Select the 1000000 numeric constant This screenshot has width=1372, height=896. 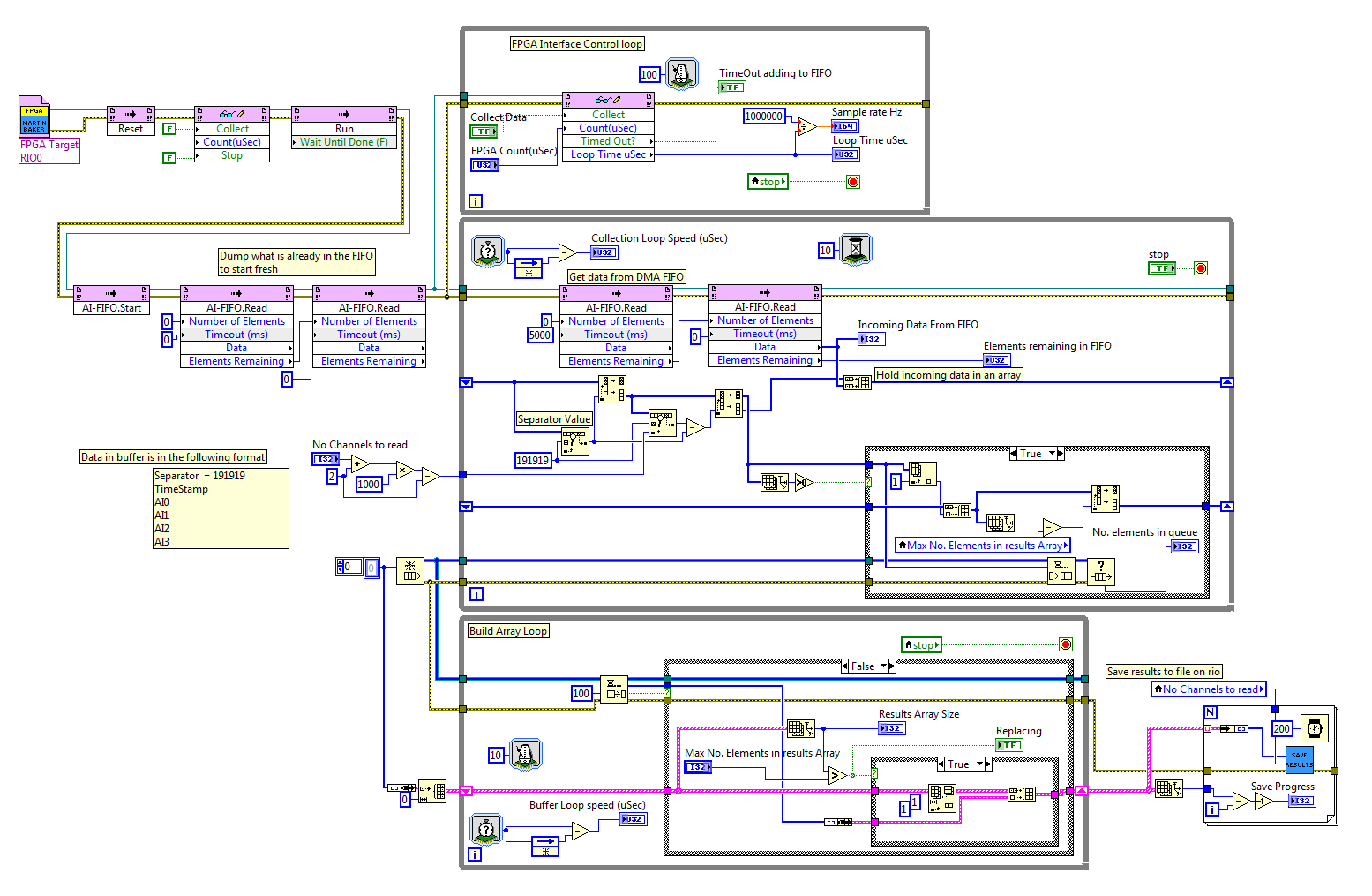pyautogui.click(x=764, y=117)
